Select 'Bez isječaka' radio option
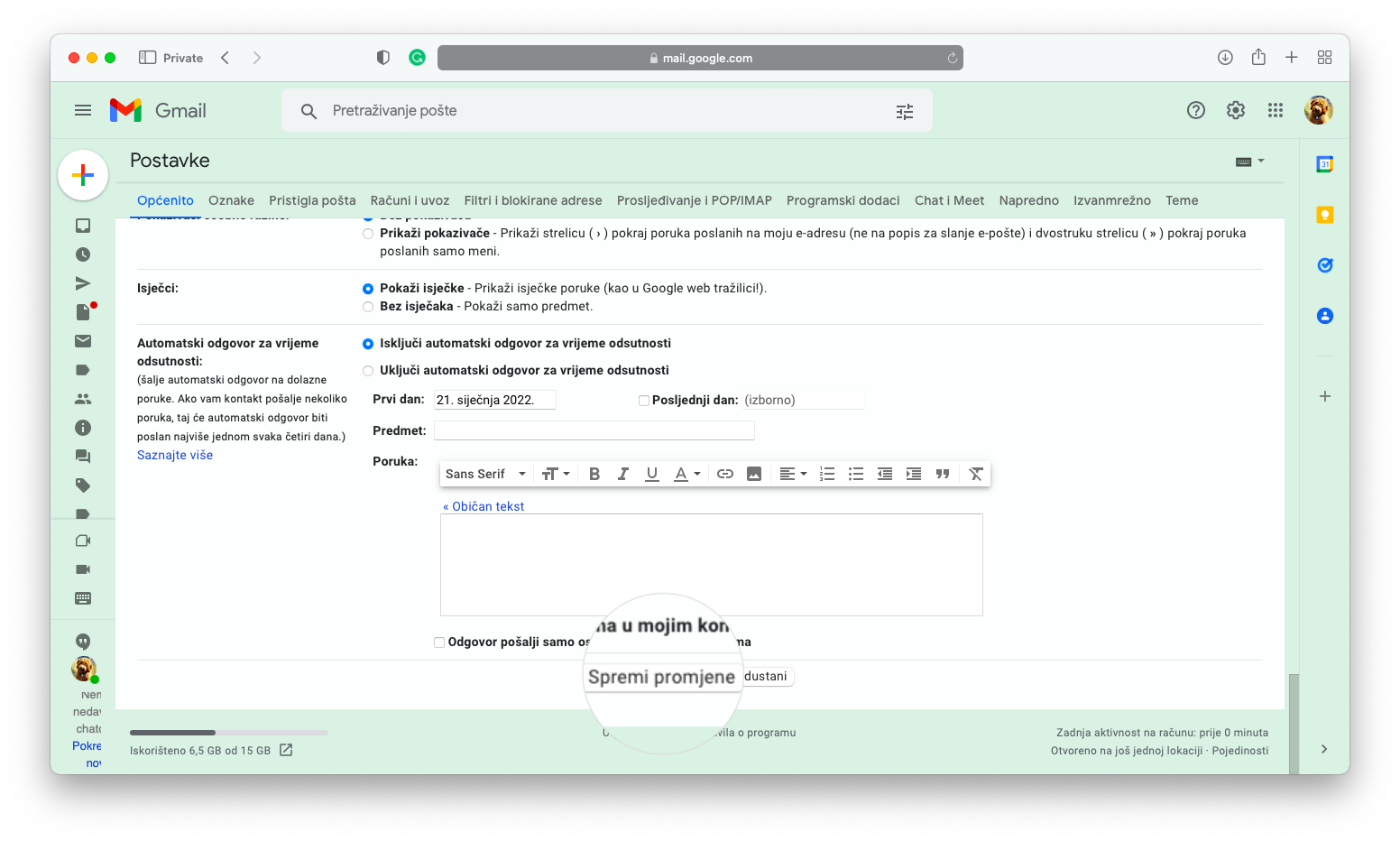Viewport: 1400px width, 841px height. tap(368, 307)
